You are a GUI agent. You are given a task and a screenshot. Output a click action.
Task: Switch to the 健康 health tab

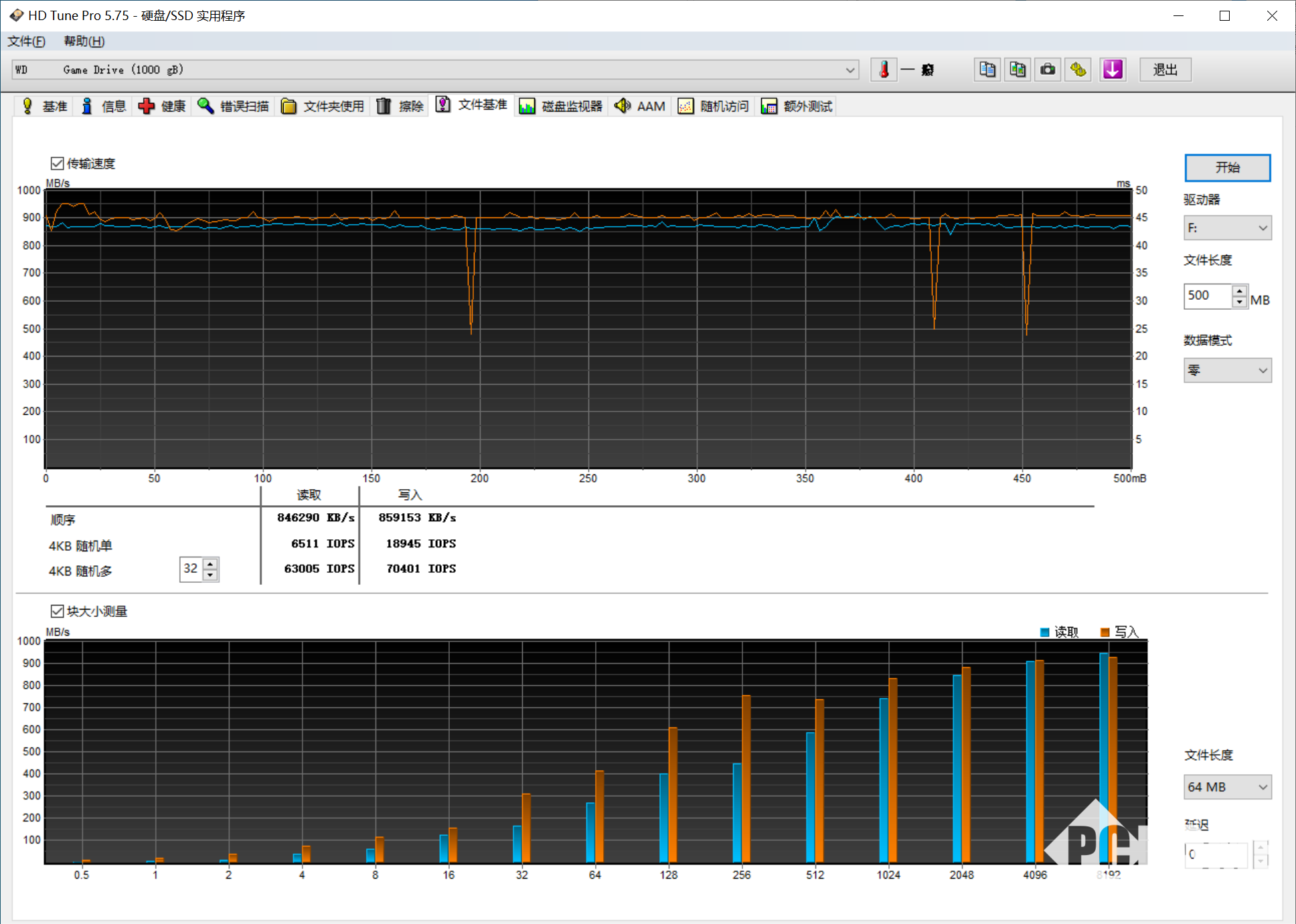coord(162,106)
